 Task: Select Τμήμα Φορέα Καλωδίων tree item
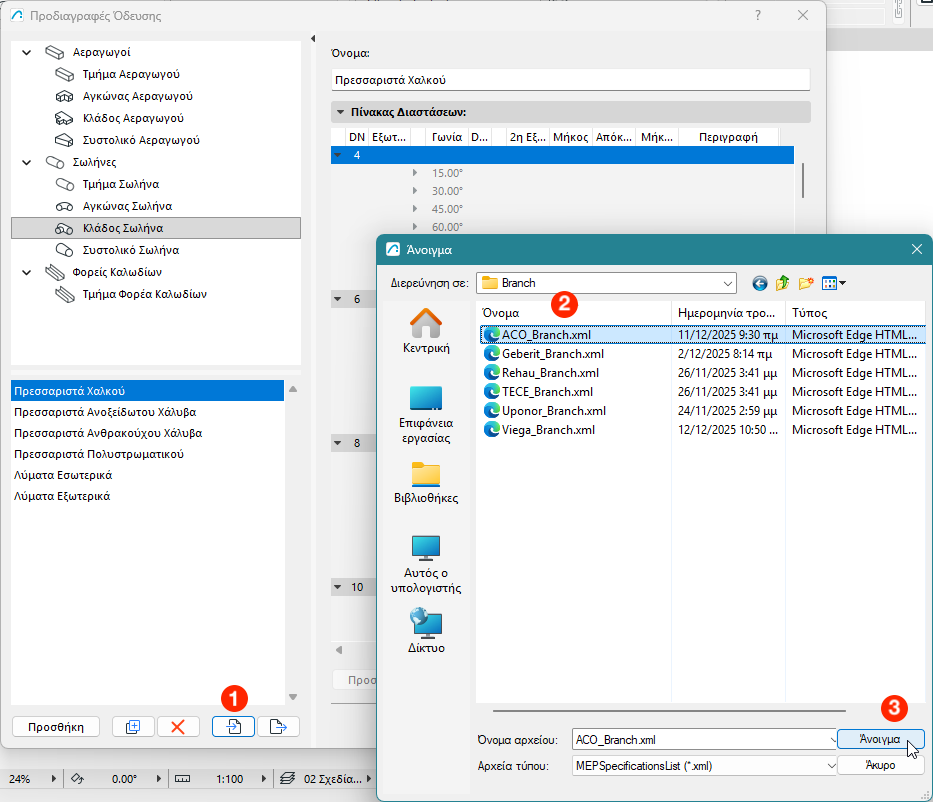pos(145,294)
